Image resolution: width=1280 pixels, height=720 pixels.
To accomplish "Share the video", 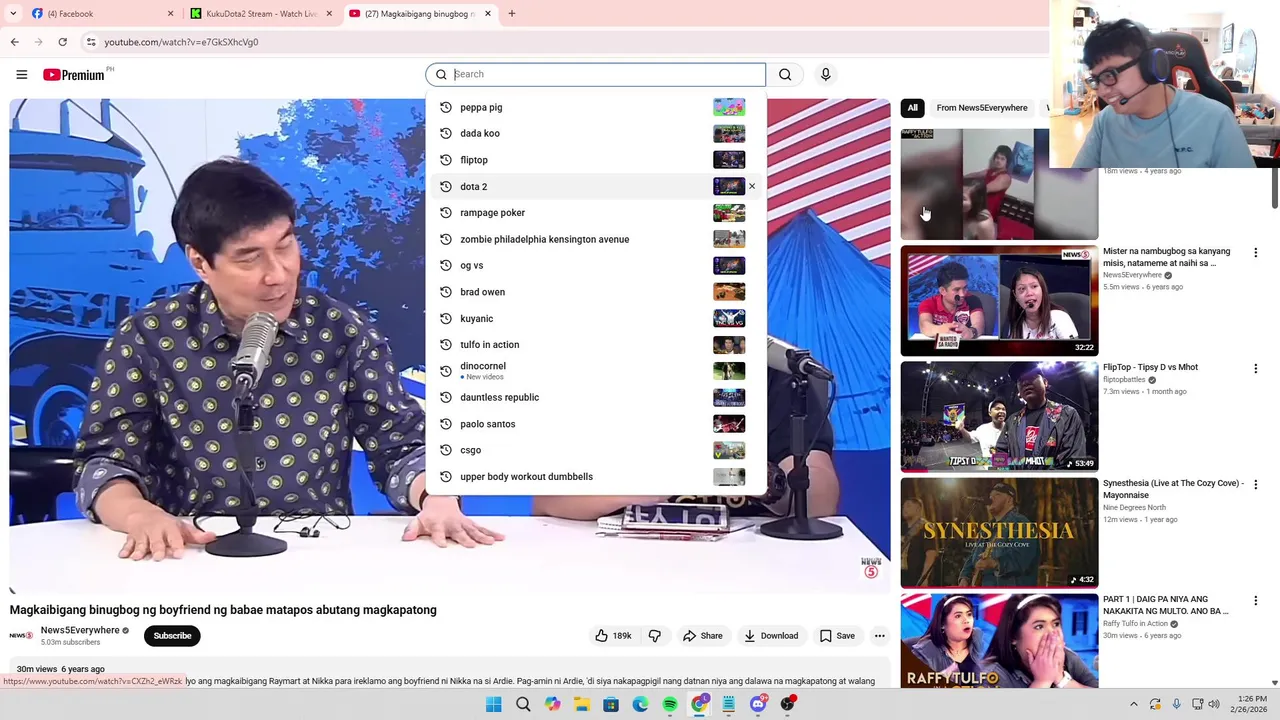I will (702, 635).
